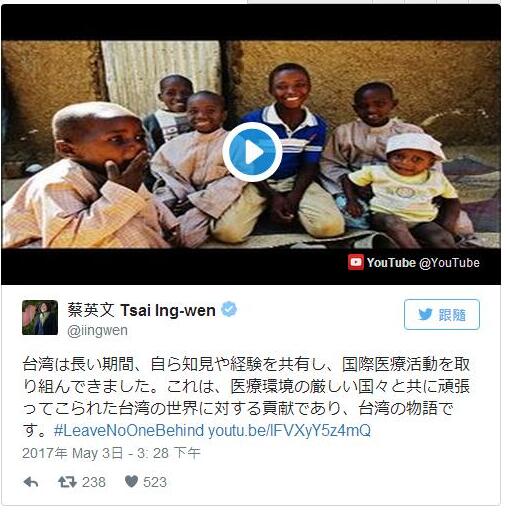Click the red YouTube logo icon

[x=356, y=262]
